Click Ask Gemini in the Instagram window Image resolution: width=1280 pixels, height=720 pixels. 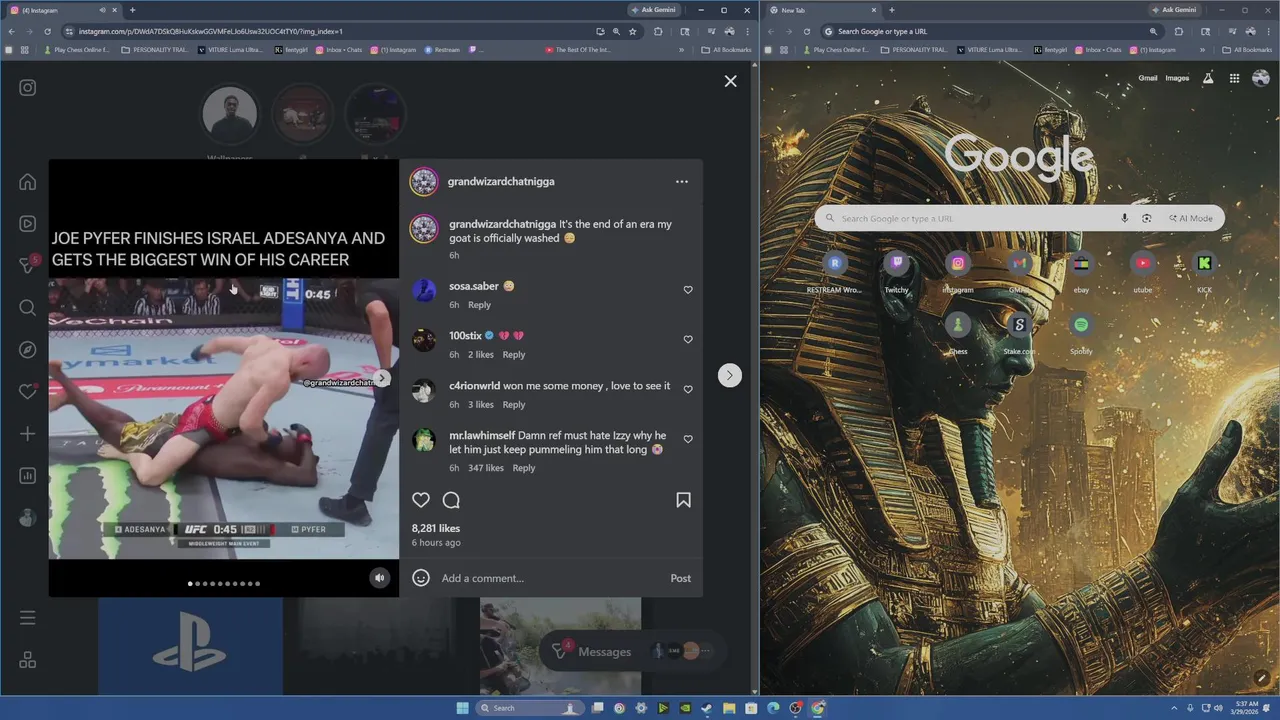coord(653,10)
